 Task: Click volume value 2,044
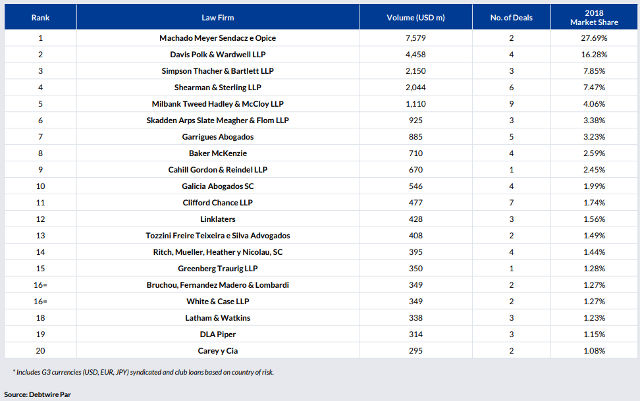pyautogui.click(x=416, y=87)
